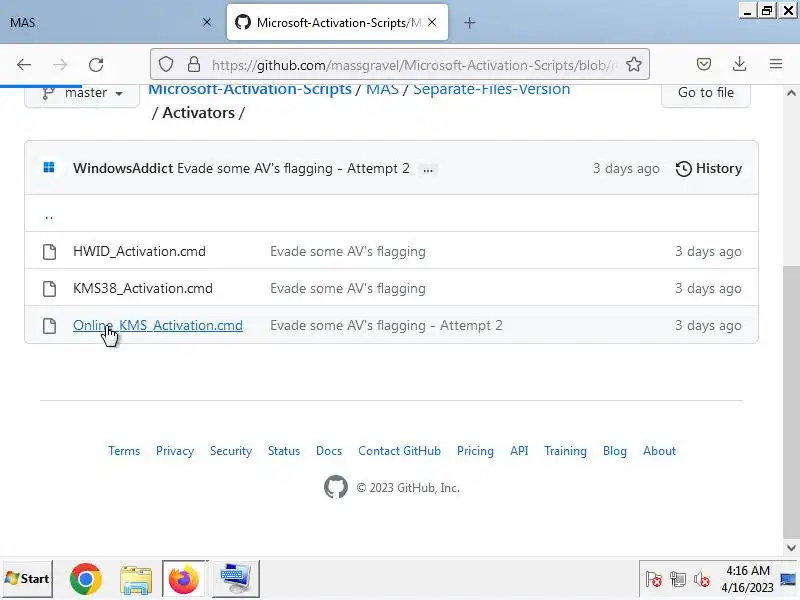Open the Blog footer link
800x600 pixels.
[615, 451]
